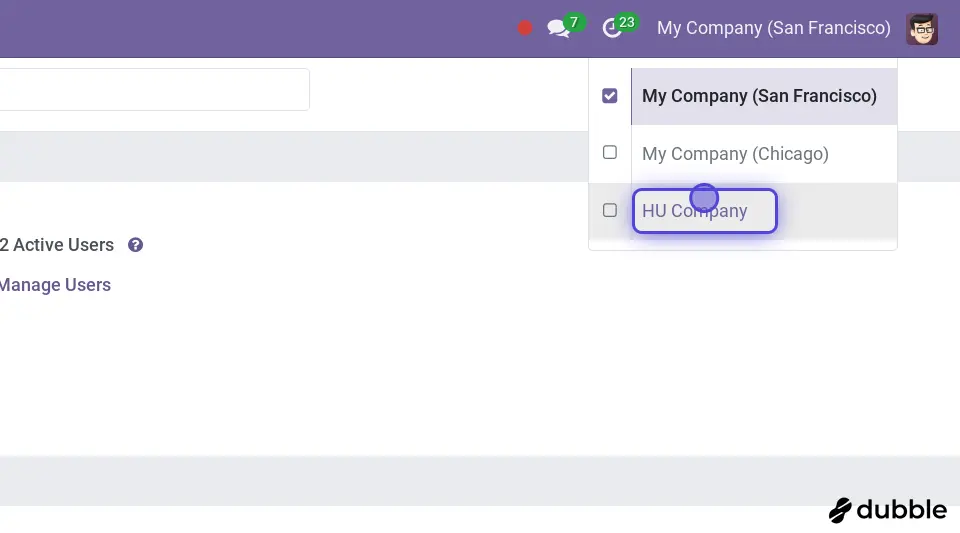960x533 pixels.
Task: Click the help icon beside Active Users
Action: pos(136,245)
